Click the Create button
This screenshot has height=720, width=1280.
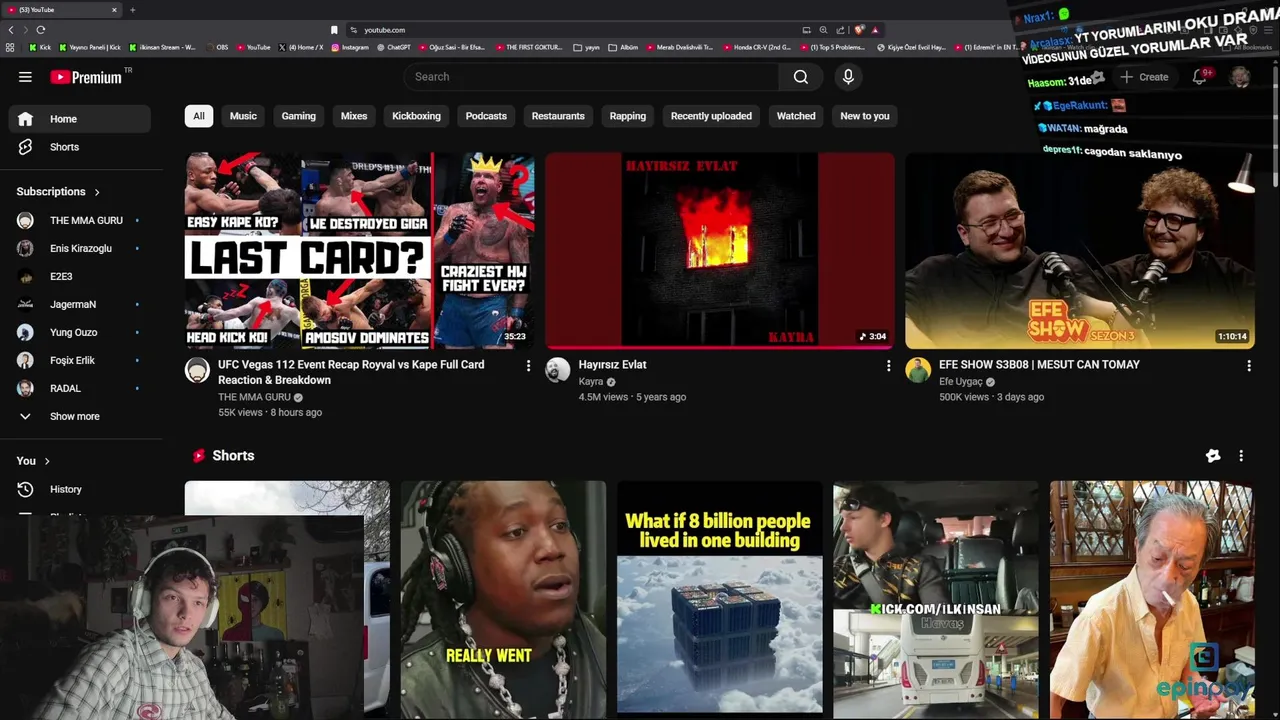pyautogui.click(x=1144, y=77)
